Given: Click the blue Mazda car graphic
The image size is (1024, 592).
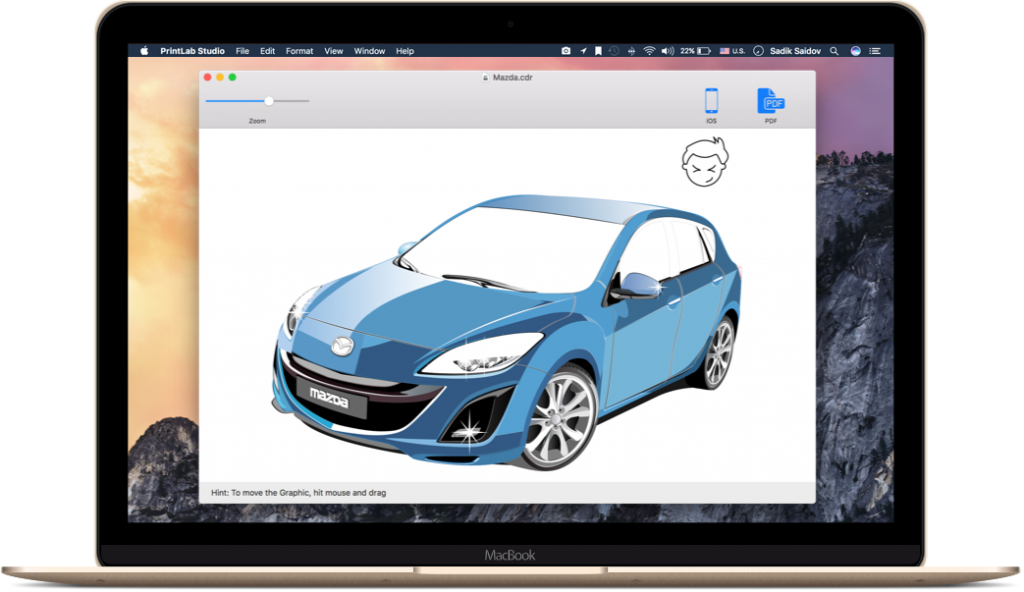Looking at the screenshot, I should click(x=506, y=332).
